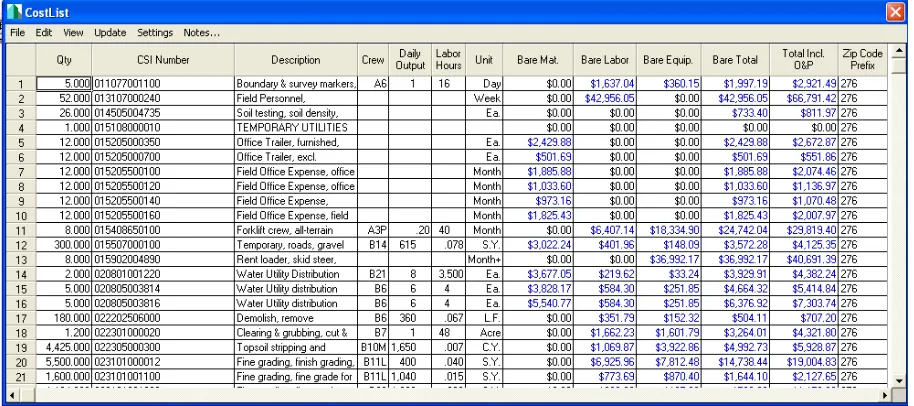This screenshot has height=406, width=914.
Task: Click CSI number 015205500140
Action: [163, 201]
